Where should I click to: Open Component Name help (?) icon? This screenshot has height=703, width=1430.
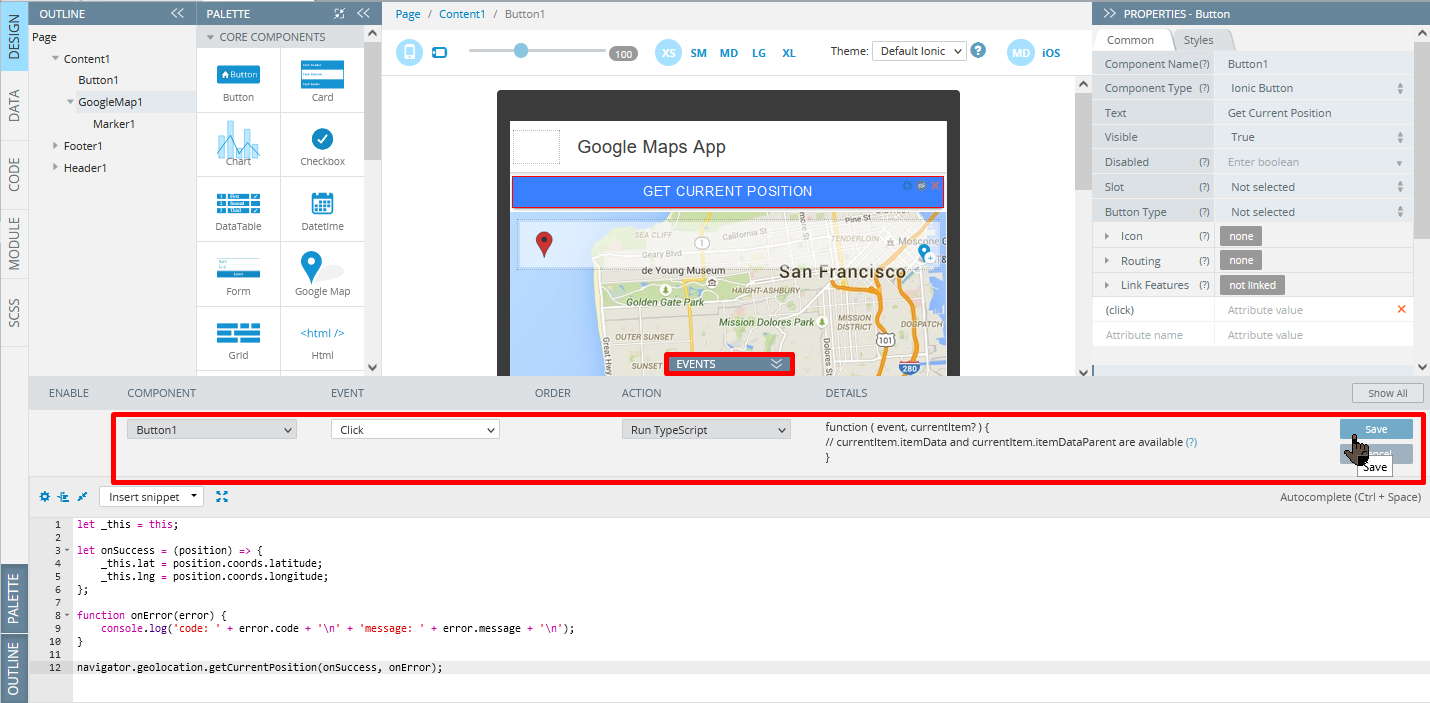(x=1204, y=64)
